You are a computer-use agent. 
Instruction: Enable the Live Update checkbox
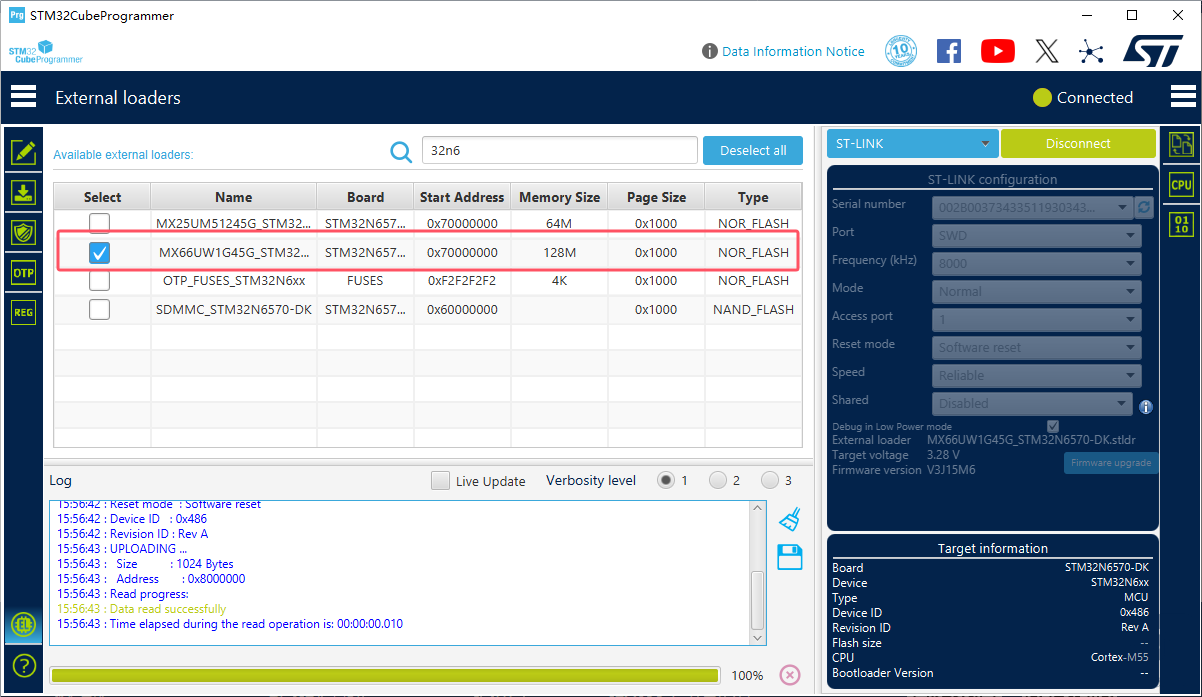440,481
